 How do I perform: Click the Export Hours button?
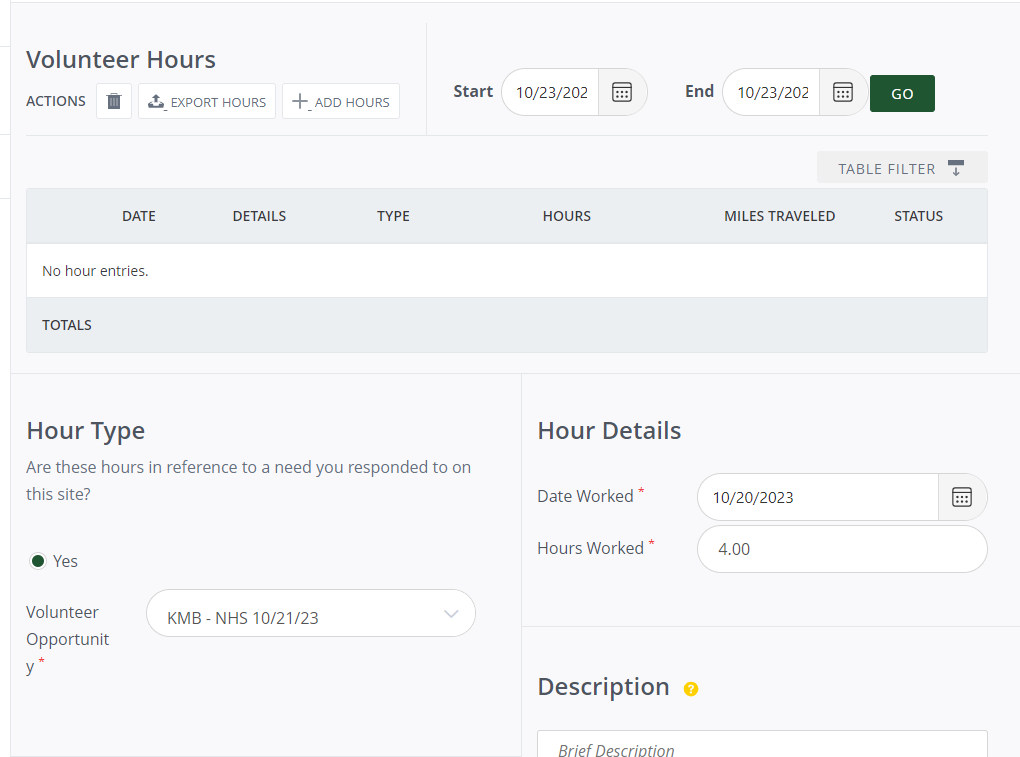[x=207, y=101]
